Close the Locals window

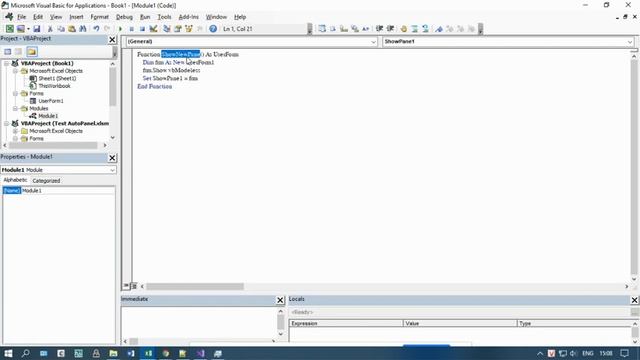635,300
